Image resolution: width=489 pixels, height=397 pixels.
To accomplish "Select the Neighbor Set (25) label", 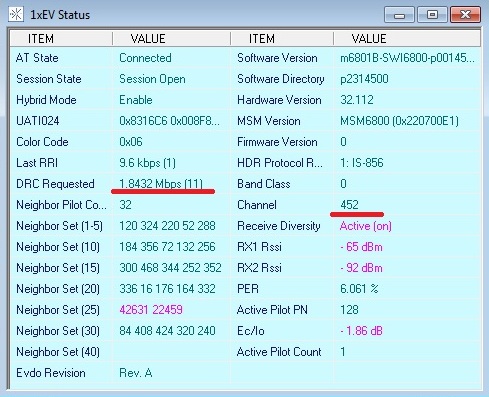I will click(58, 310).
